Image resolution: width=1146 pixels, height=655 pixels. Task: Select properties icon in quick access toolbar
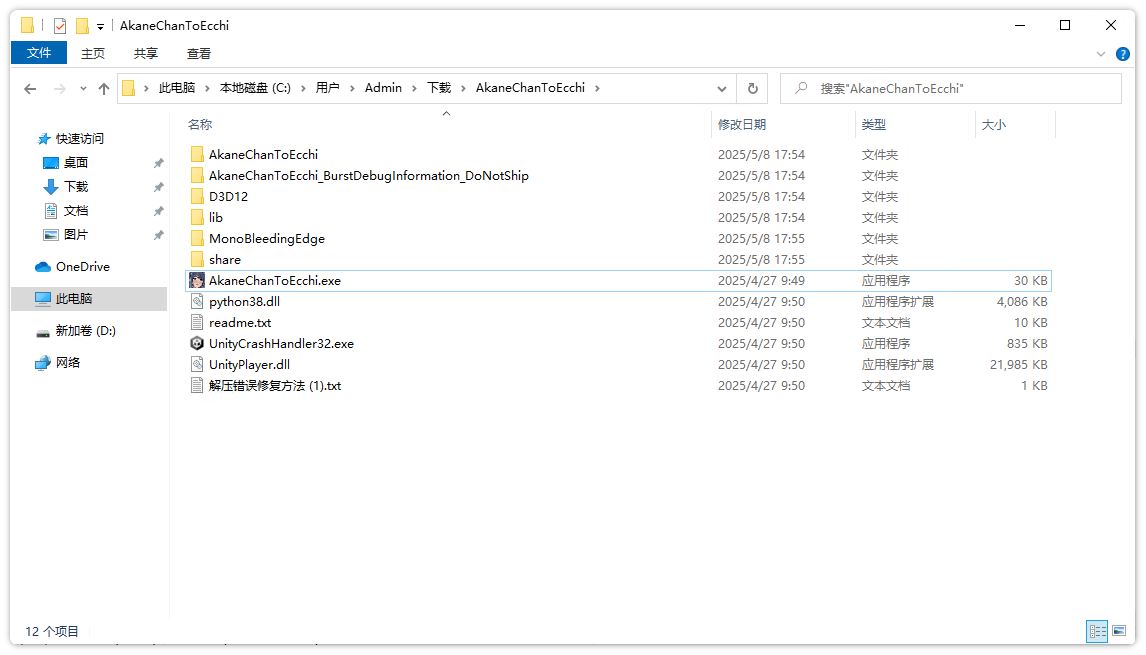point(60,26)
